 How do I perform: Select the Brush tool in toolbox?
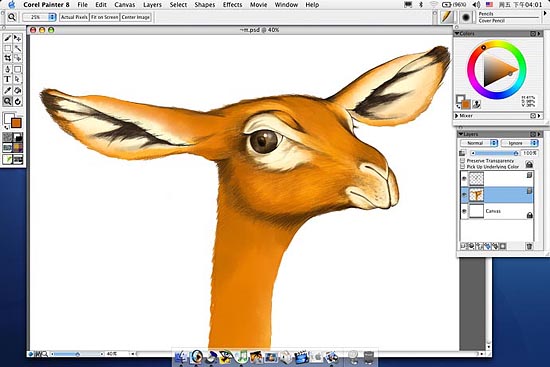tap(8, 38)
